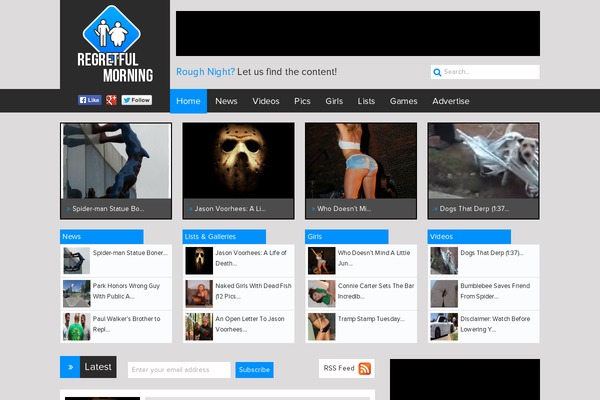Click the email address input field
Viewport: 600px width, 400px height.
pyautogui.click(x=179, y=370)
